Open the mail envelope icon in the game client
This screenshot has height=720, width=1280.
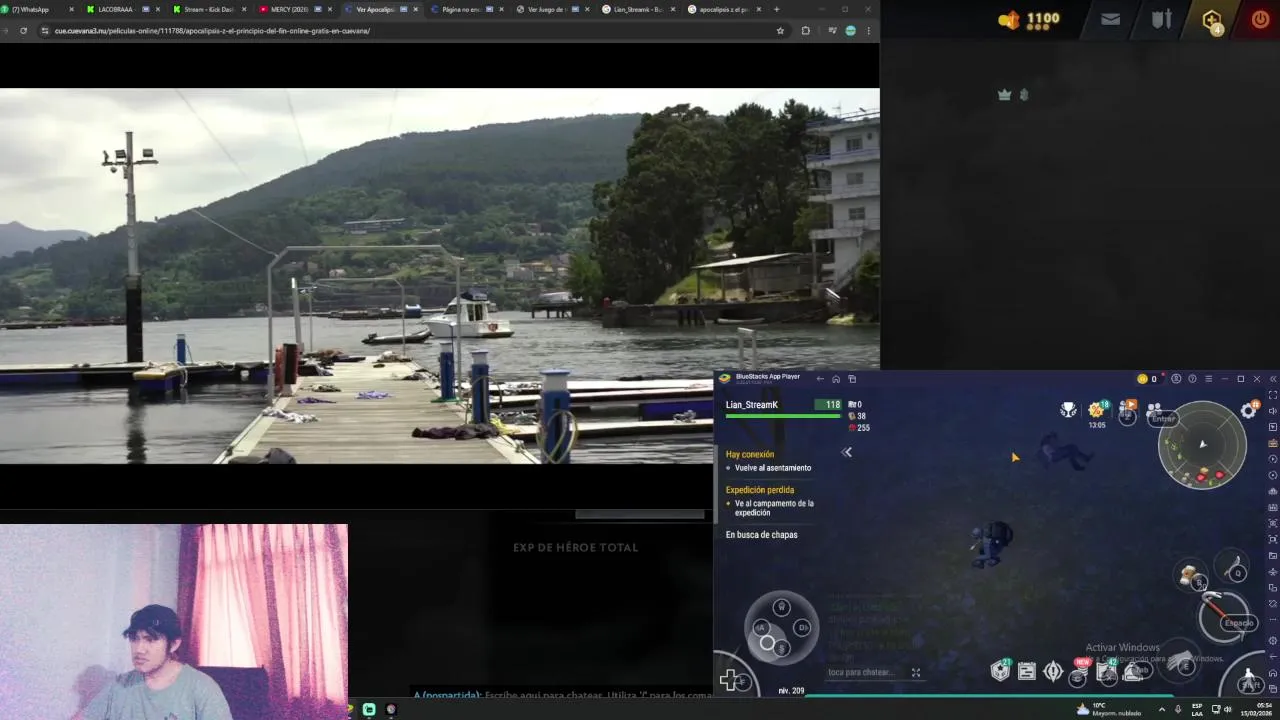(1110, 19)
